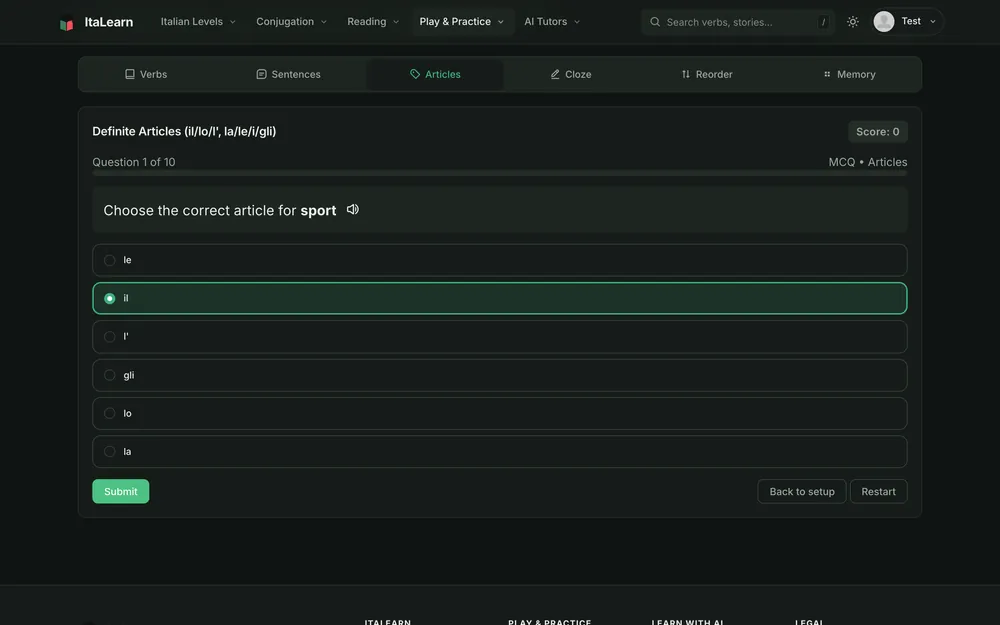This screenshot has height=625, width=1000.
Task: Open the Conjugation dropdown menu
Action: tap(291, 22)
